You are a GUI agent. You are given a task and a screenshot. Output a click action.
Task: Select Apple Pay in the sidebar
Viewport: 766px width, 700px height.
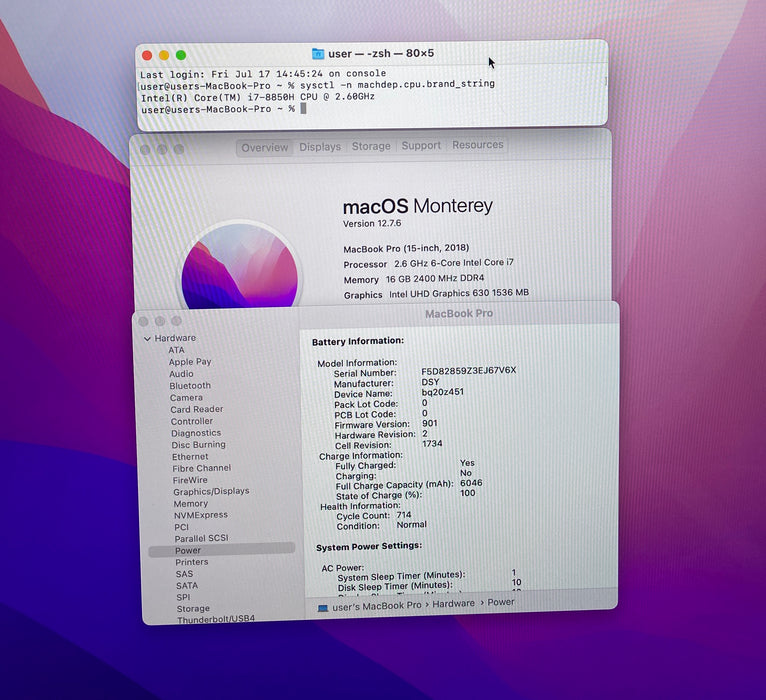click(190, 362)
